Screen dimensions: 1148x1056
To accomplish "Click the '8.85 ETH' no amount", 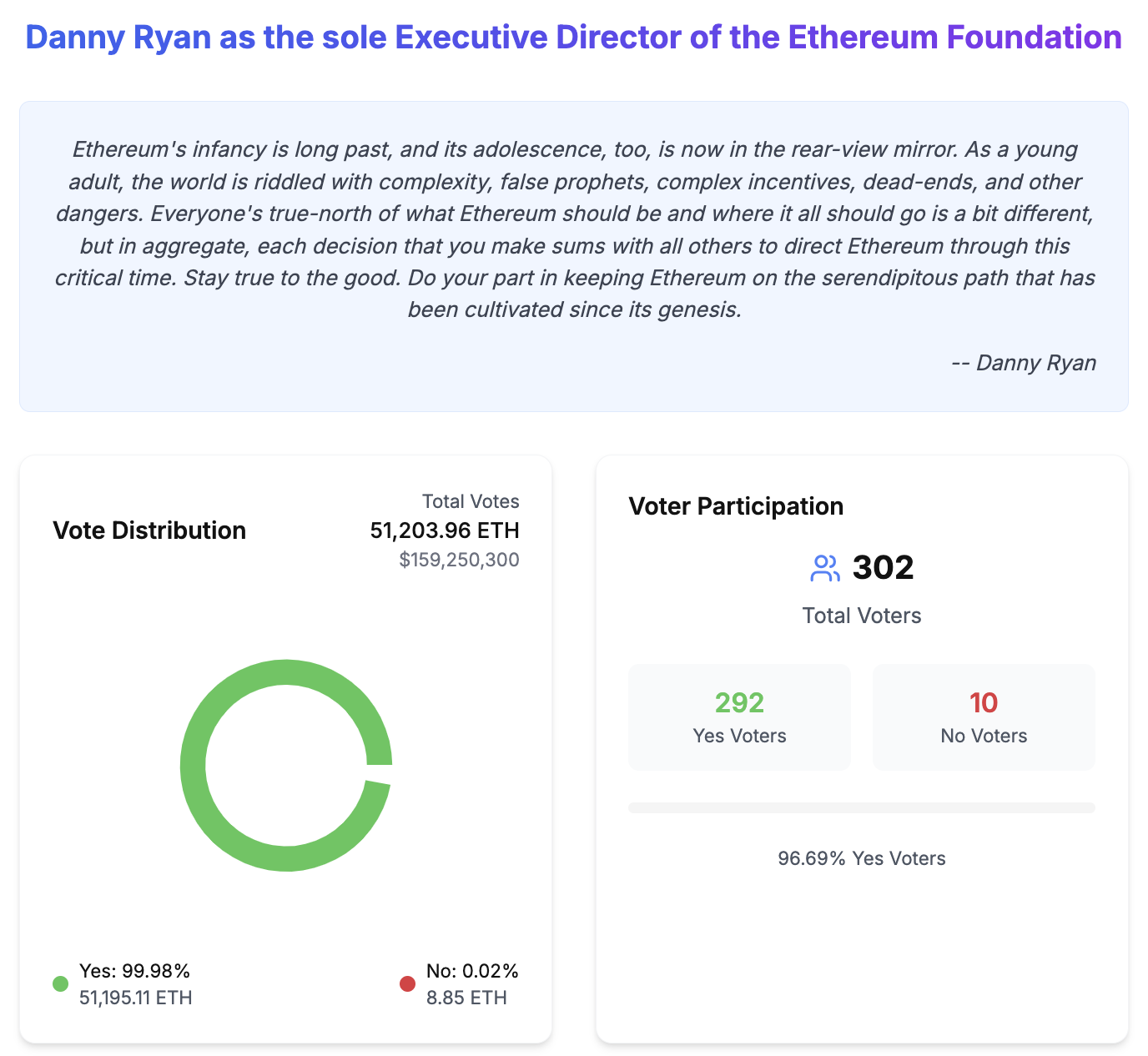I will click(x=466, y=998).
